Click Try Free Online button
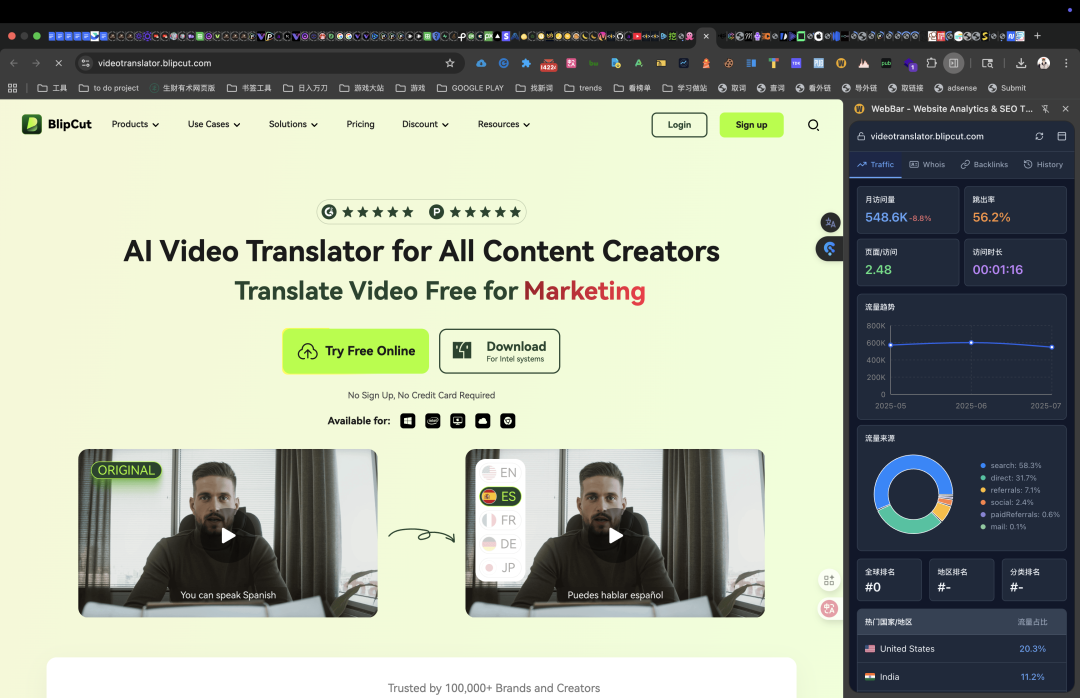The image size is (1080, 698). tap(355, 351)
